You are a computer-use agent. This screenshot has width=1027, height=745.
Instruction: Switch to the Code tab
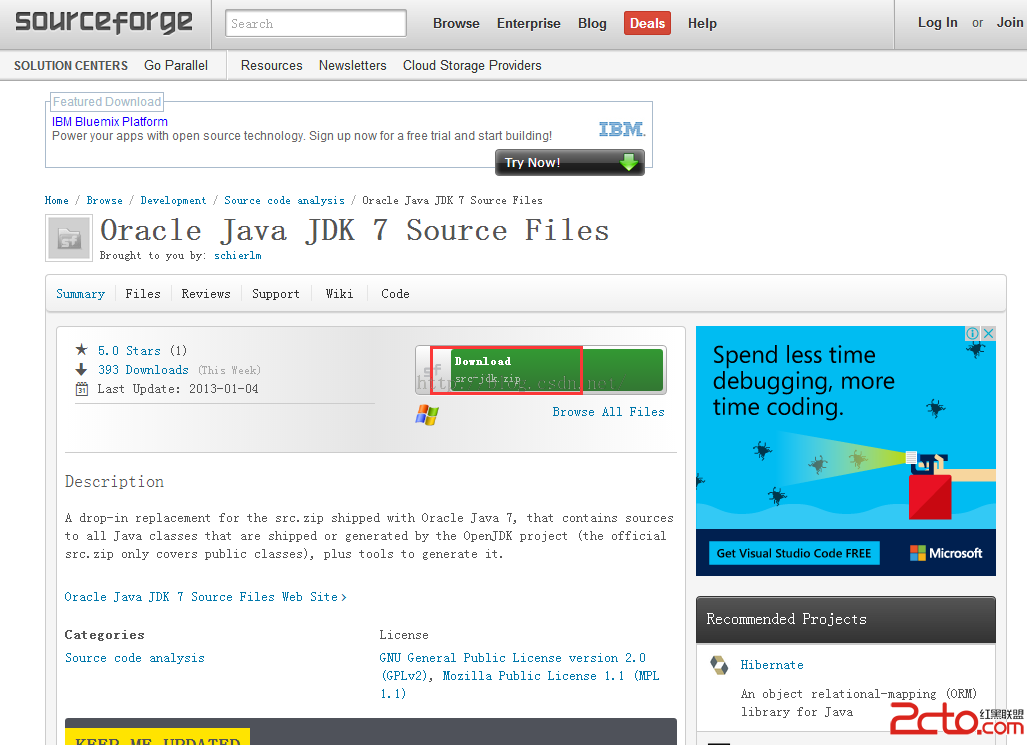coord(395,294)
